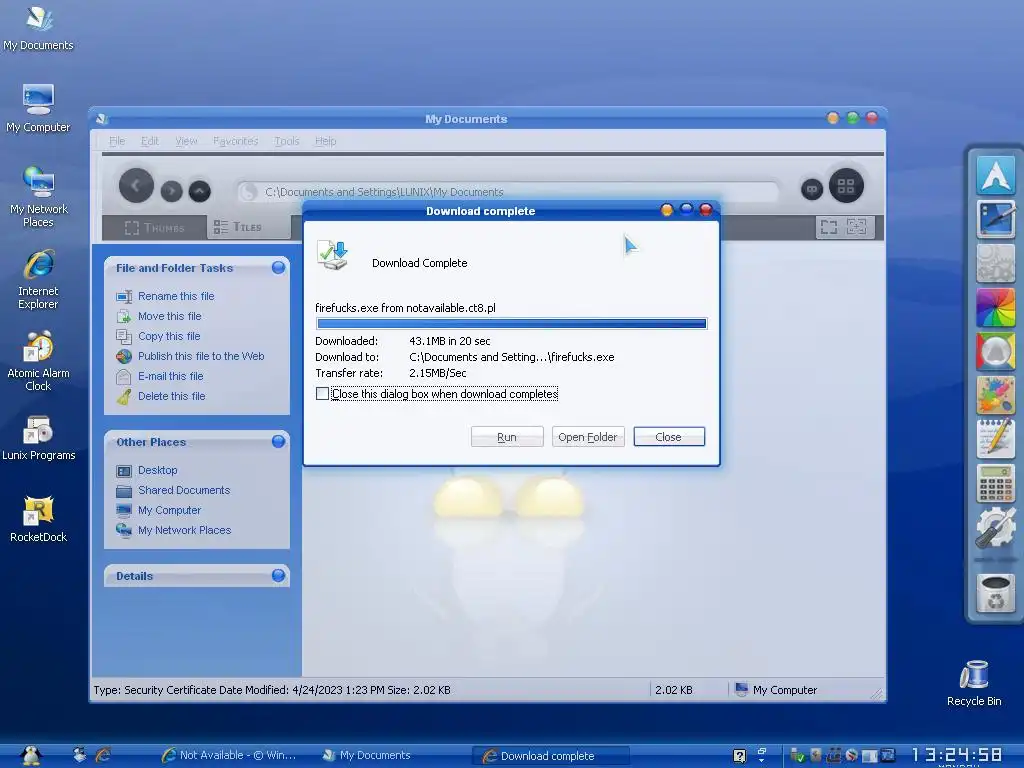Click the wrench and screwdriver icon in dock
This screenshot has width=1024, height=768.
(x=996, y=528)
